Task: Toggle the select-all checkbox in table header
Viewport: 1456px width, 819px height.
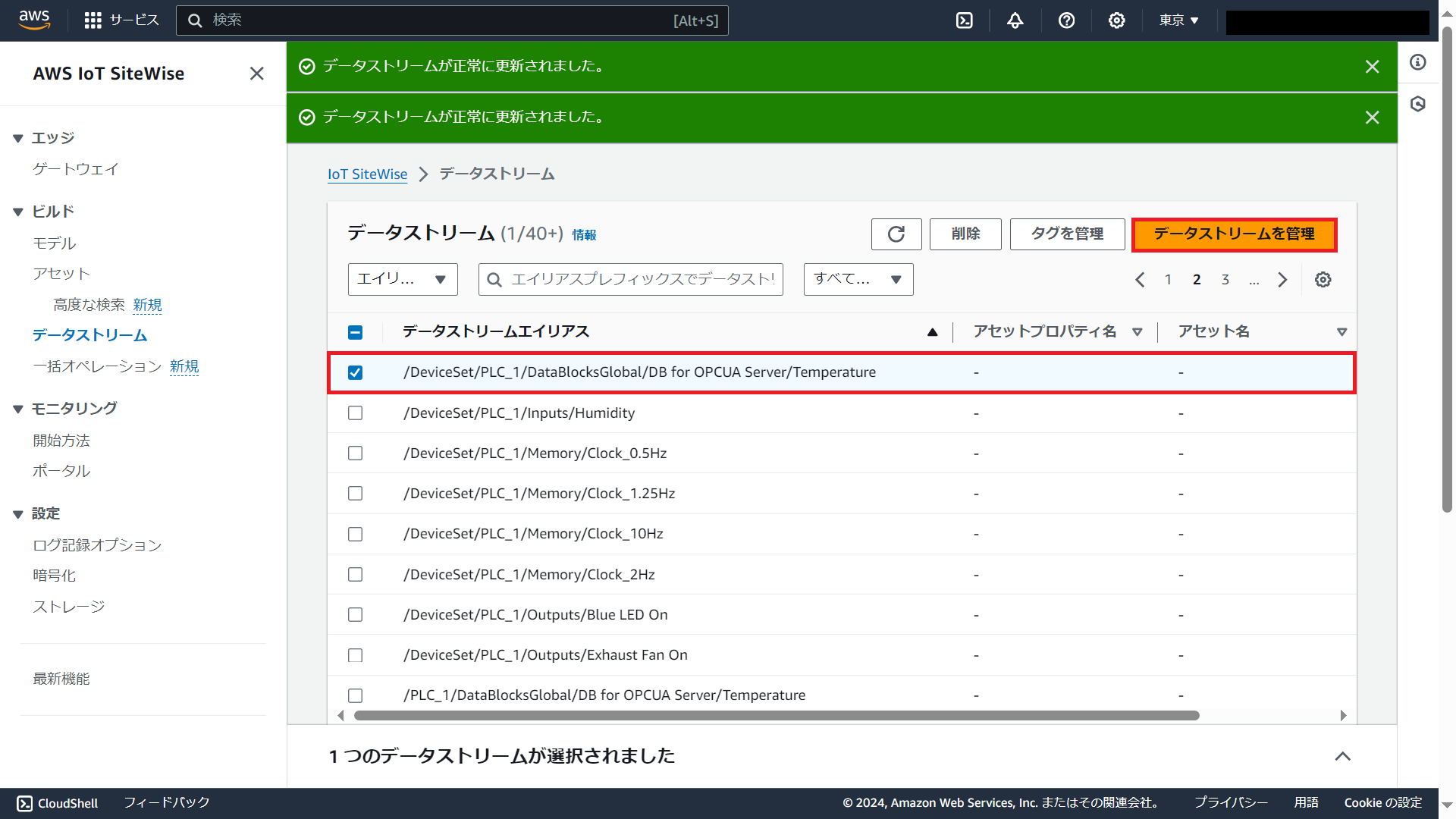Action: (355, 332)
